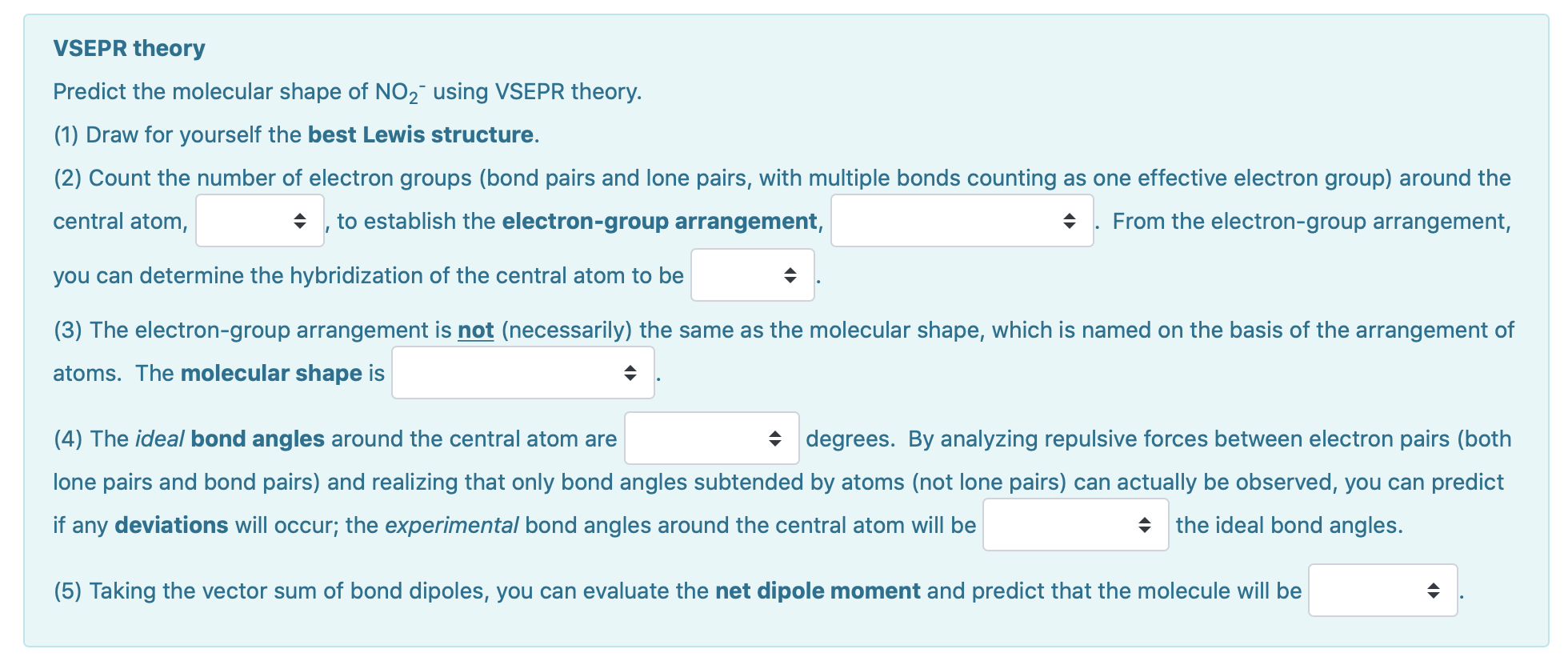The height and width of the screenshot is (661, 1568).
Task: Open the central atom hybridization dropdown
Action: pos(750,276)
